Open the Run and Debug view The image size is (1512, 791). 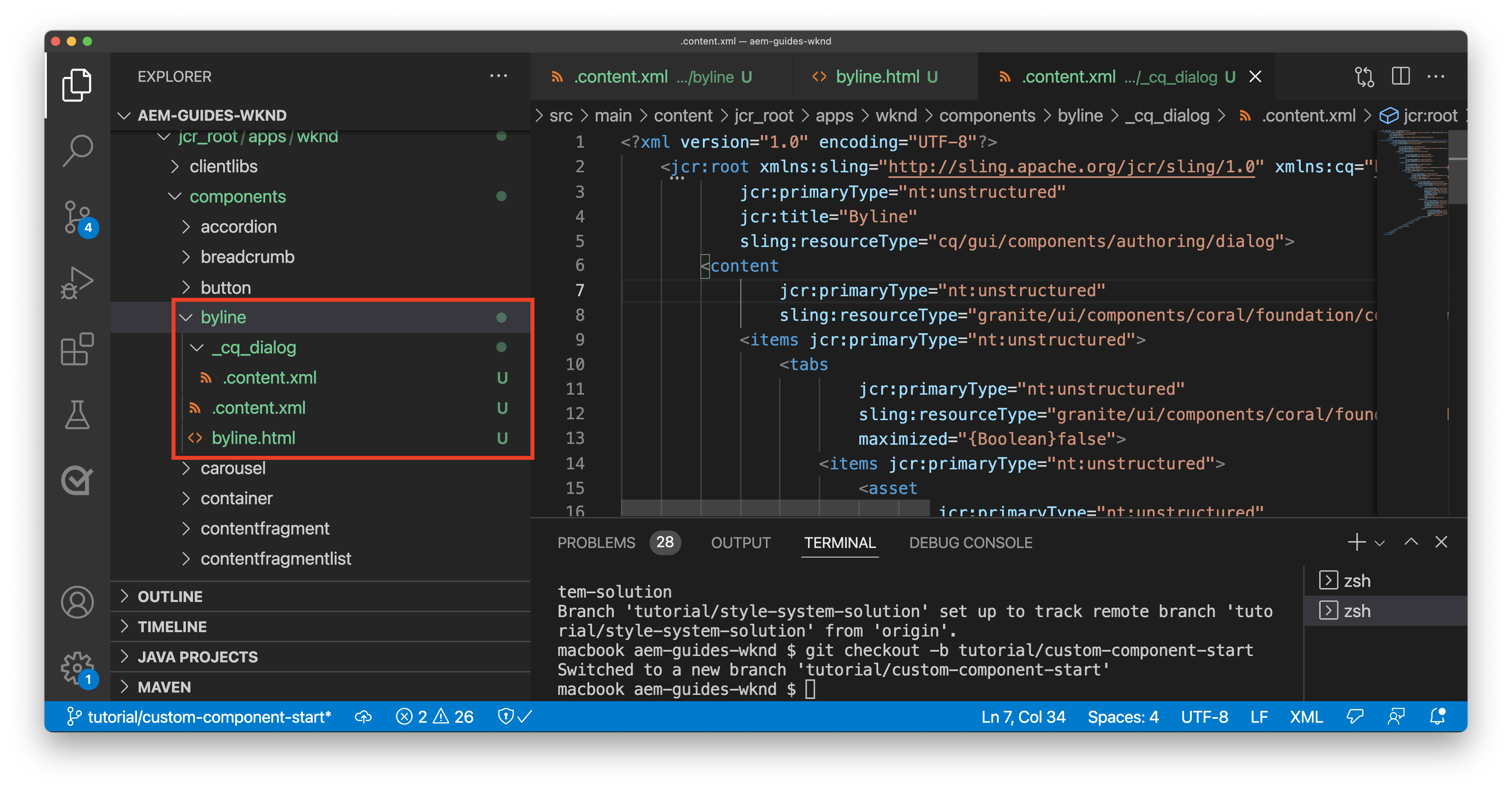(x=77, y=283)
